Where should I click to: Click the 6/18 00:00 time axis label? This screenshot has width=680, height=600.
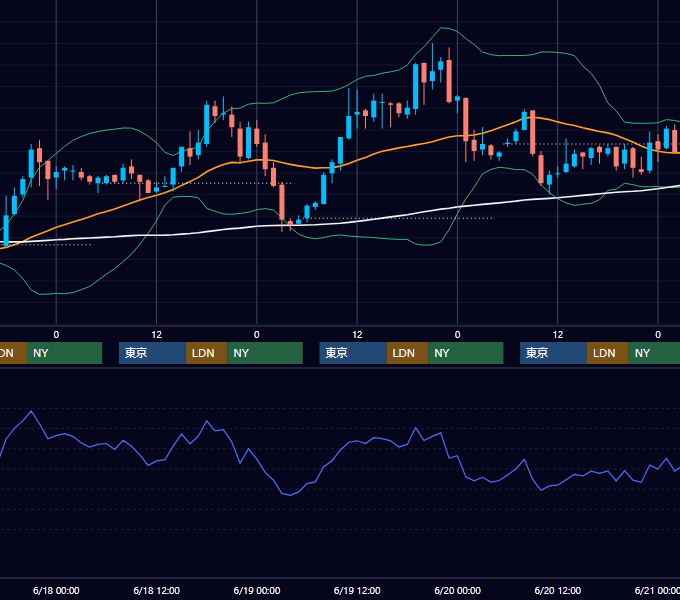tap(56, 590)
